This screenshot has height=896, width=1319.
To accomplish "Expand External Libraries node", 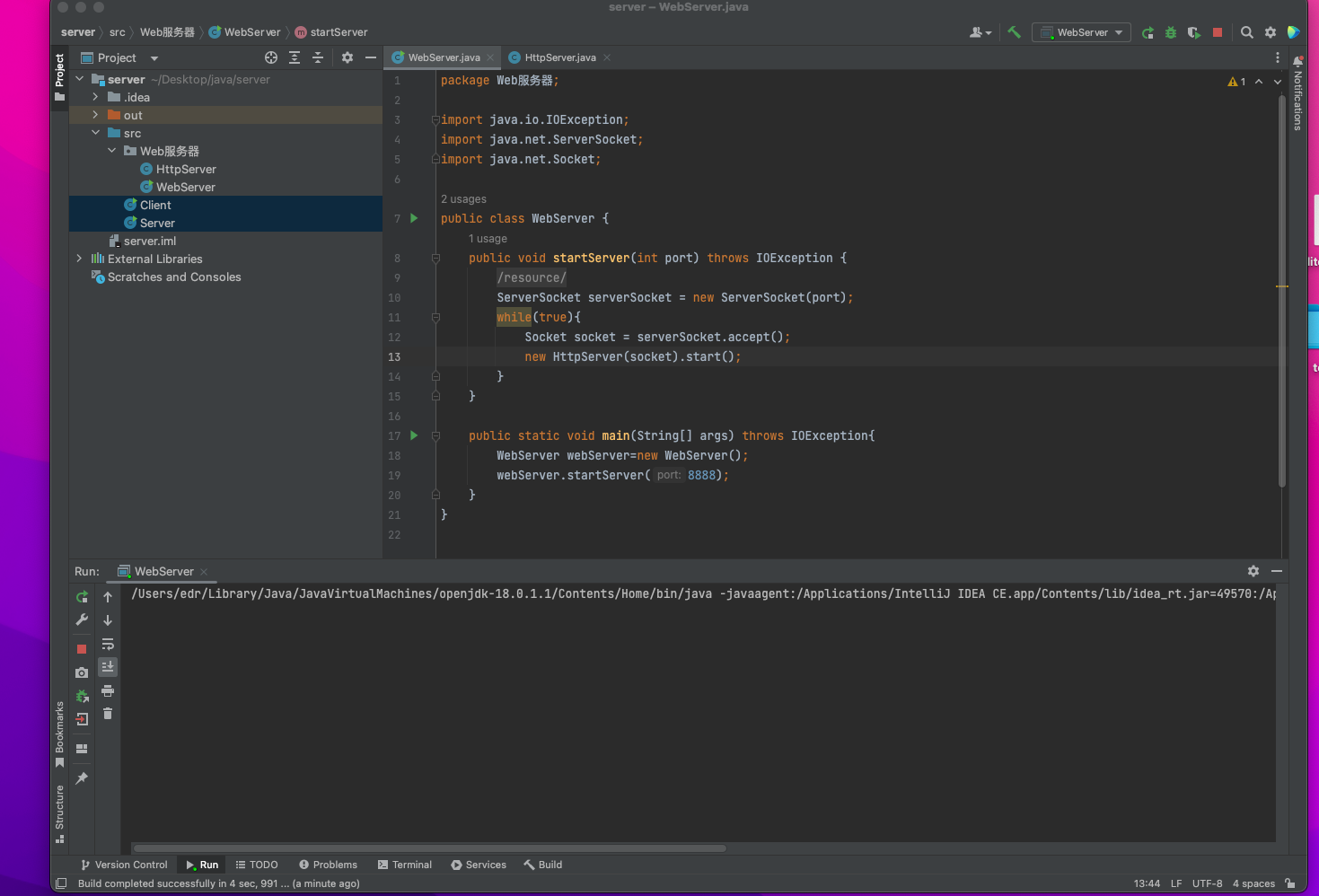I will [x=79, y=259].
